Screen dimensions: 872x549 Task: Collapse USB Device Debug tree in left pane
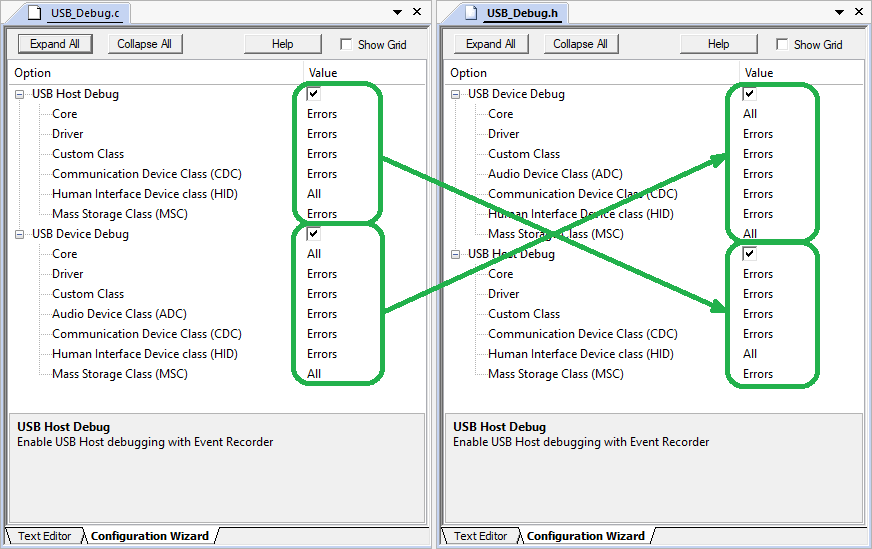click(x=21, y=234)
